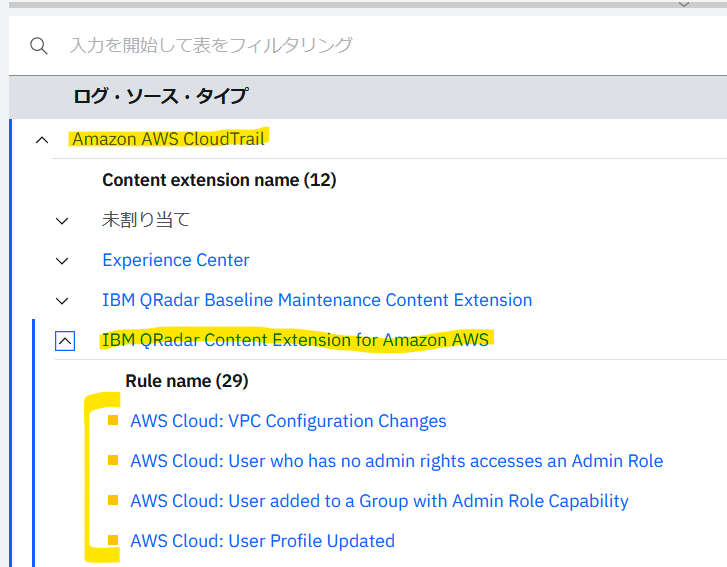Open User added to Group with Admin Role rule
The image size is (727, 567).
[x=379, y=501]
